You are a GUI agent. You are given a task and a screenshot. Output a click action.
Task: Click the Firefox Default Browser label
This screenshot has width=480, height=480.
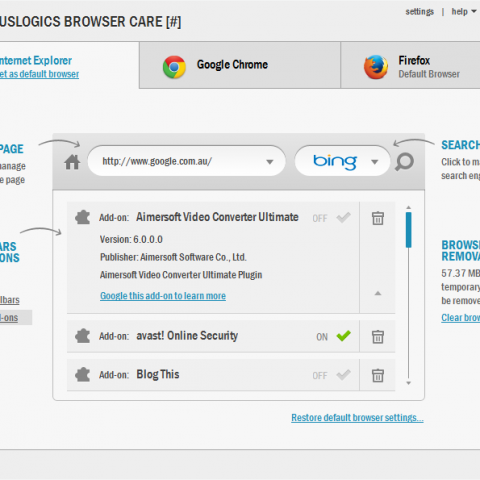(429, 74)
